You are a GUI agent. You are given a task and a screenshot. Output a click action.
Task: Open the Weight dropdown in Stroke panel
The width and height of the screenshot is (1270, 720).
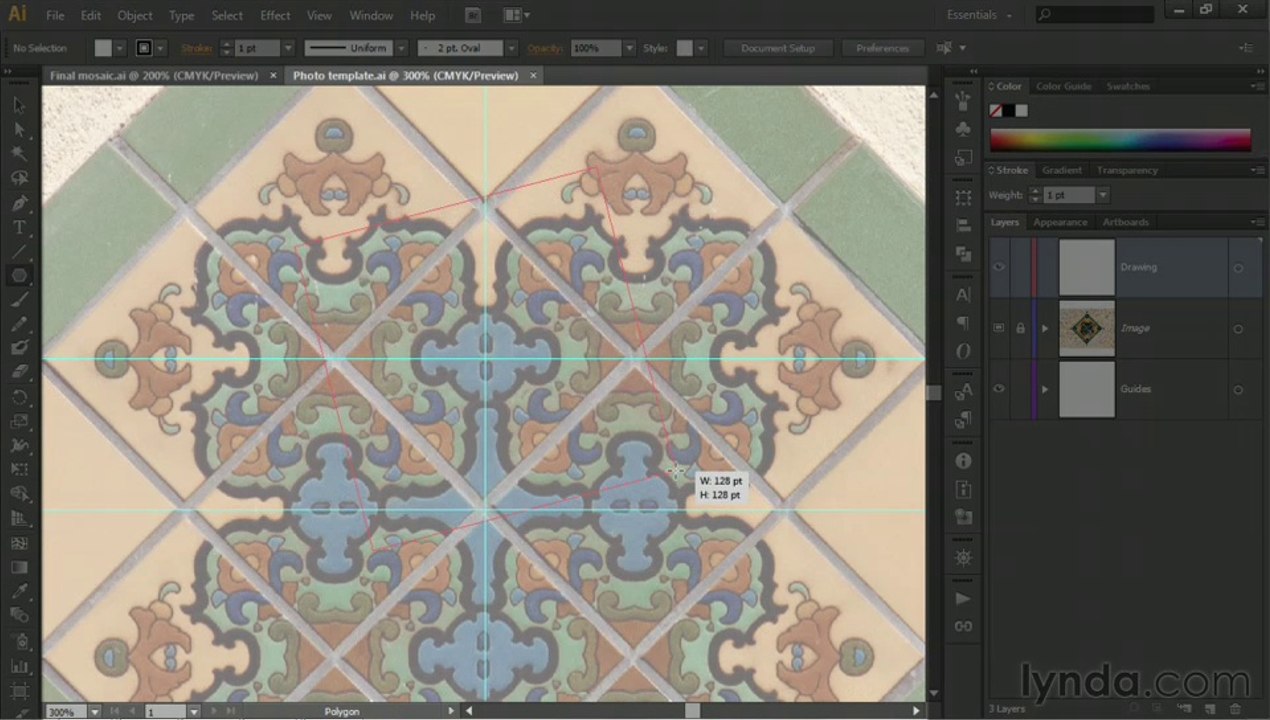pos(1102,195)
